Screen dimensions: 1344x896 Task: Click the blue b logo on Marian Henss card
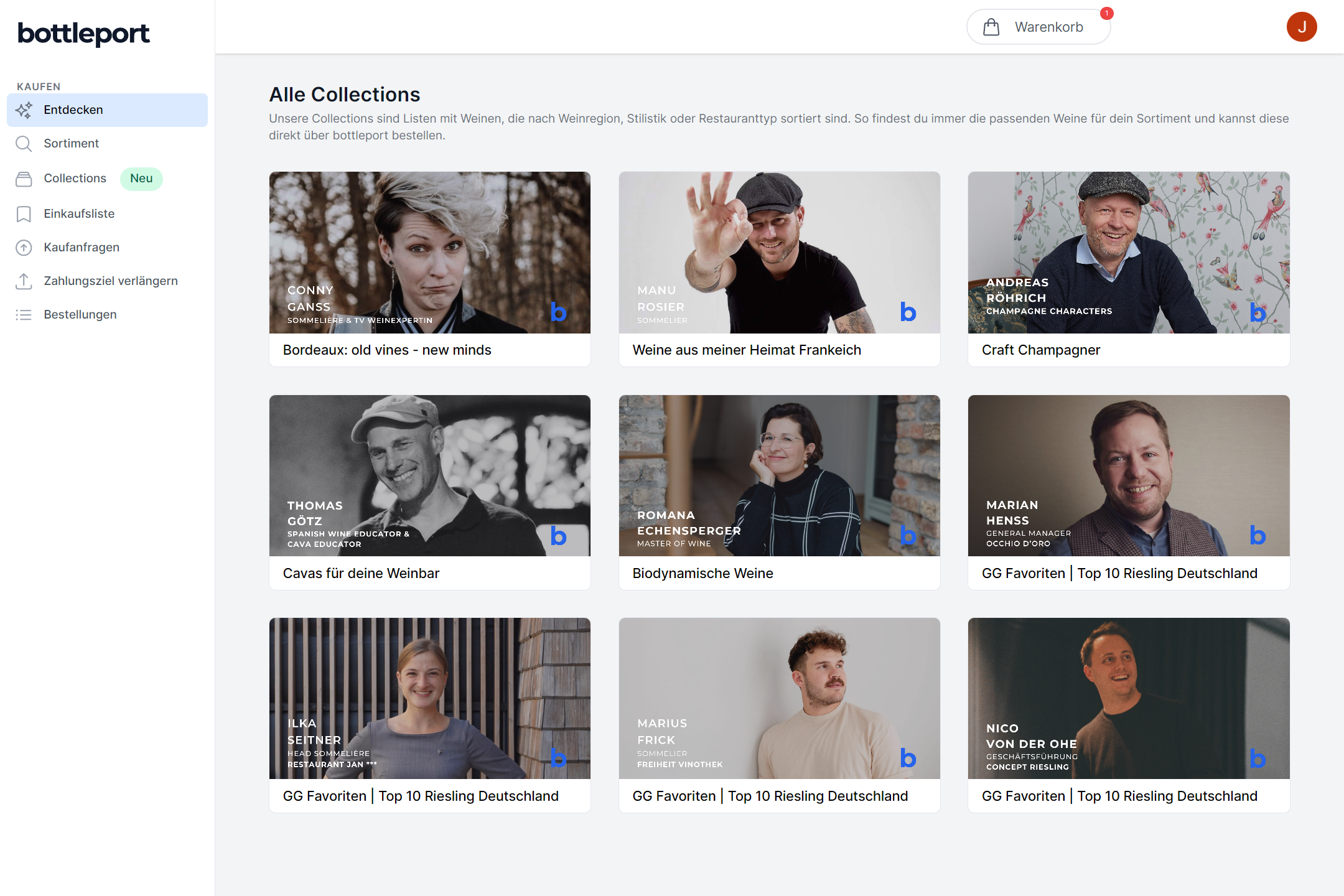(1258, 535)
